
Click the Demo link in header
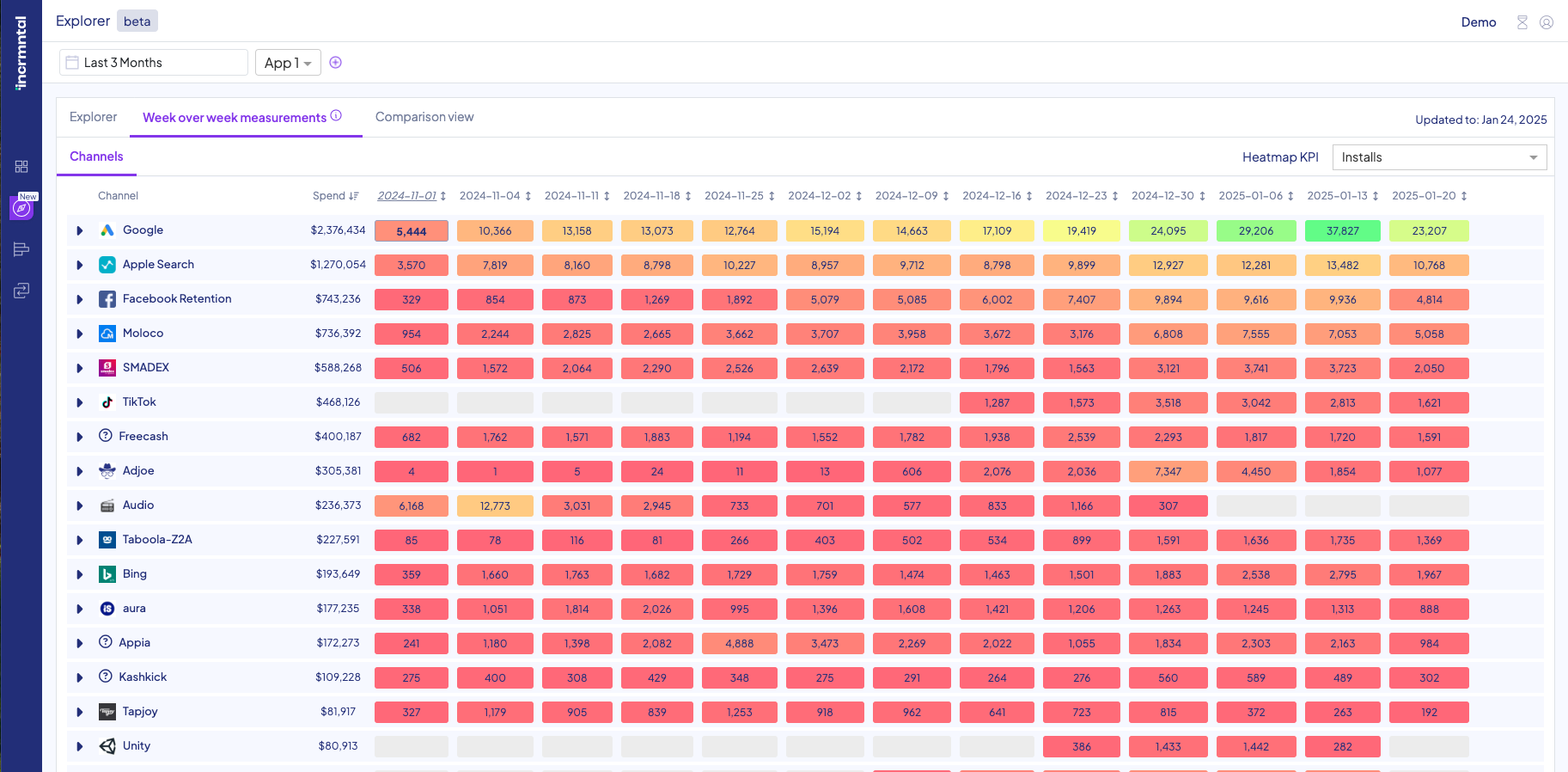point(1478,22)
